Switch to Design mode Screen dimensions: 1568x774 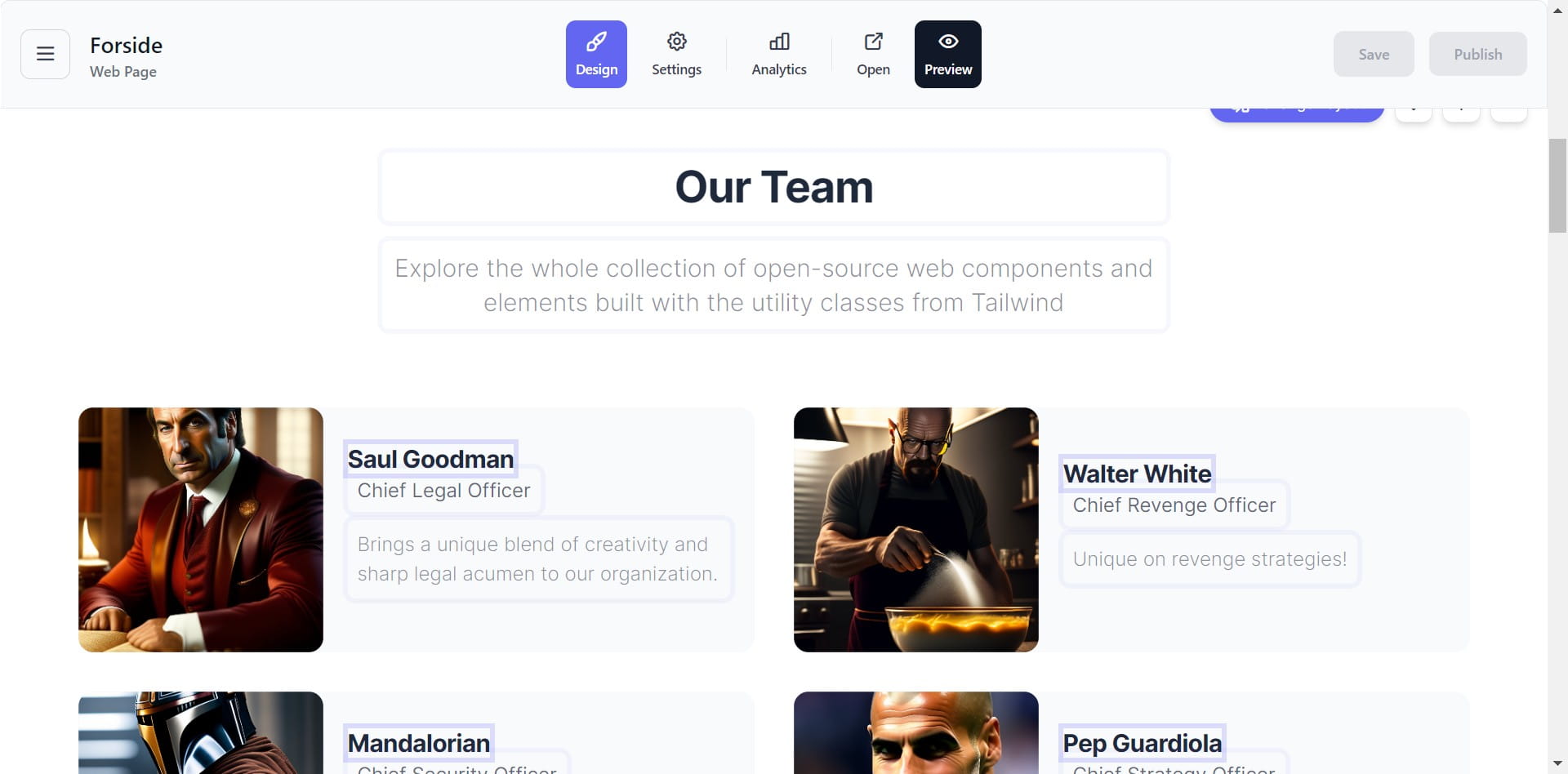(596, 54)
